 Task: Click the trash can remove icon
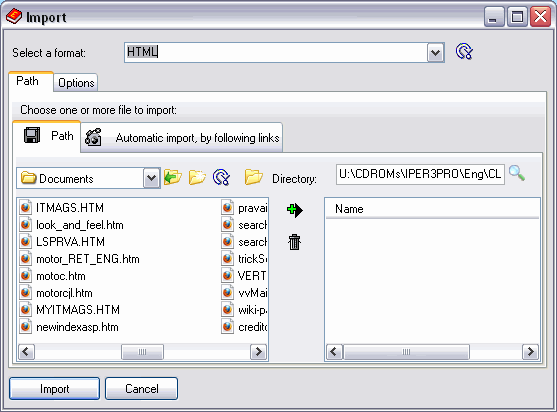[x=294, y=242]
